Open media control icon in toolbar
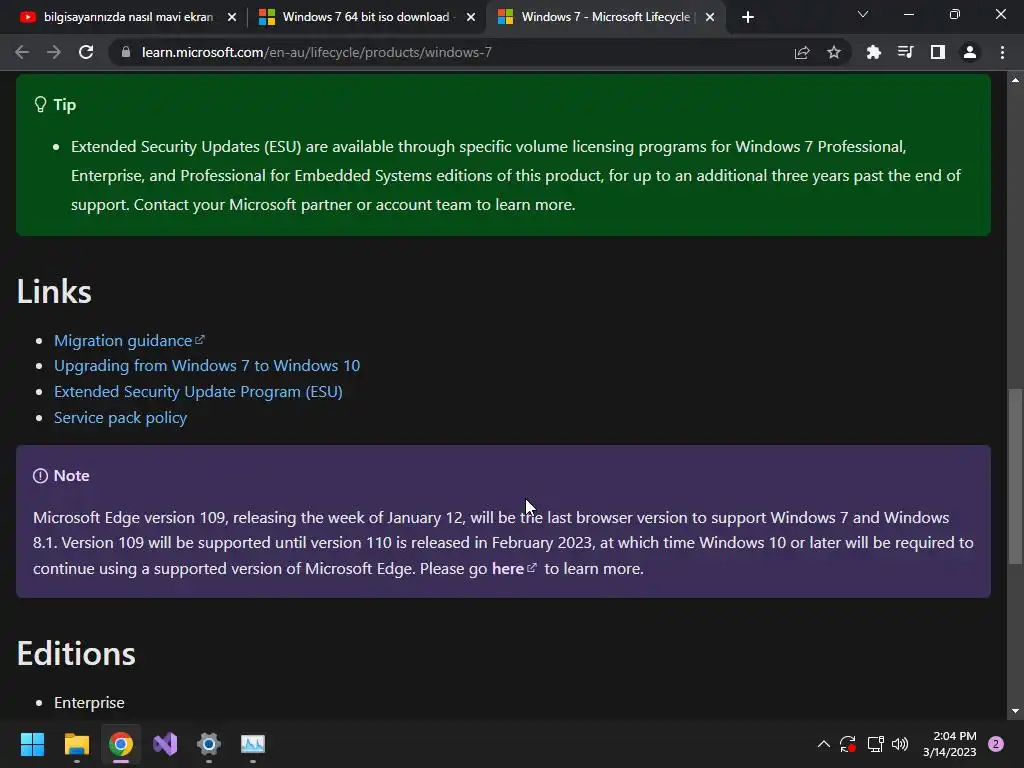The image size is (1024, 768). click(x=905, y=52)
